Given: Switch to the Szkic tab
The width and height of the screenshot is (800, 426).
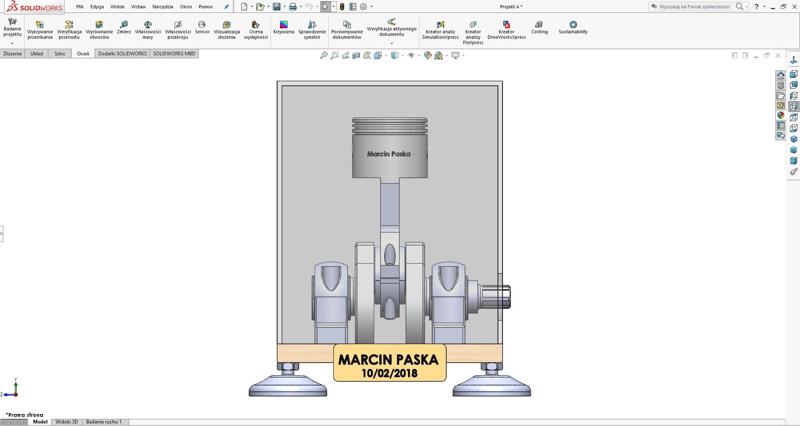Looking at the screenshot, I should pos(60,53).
